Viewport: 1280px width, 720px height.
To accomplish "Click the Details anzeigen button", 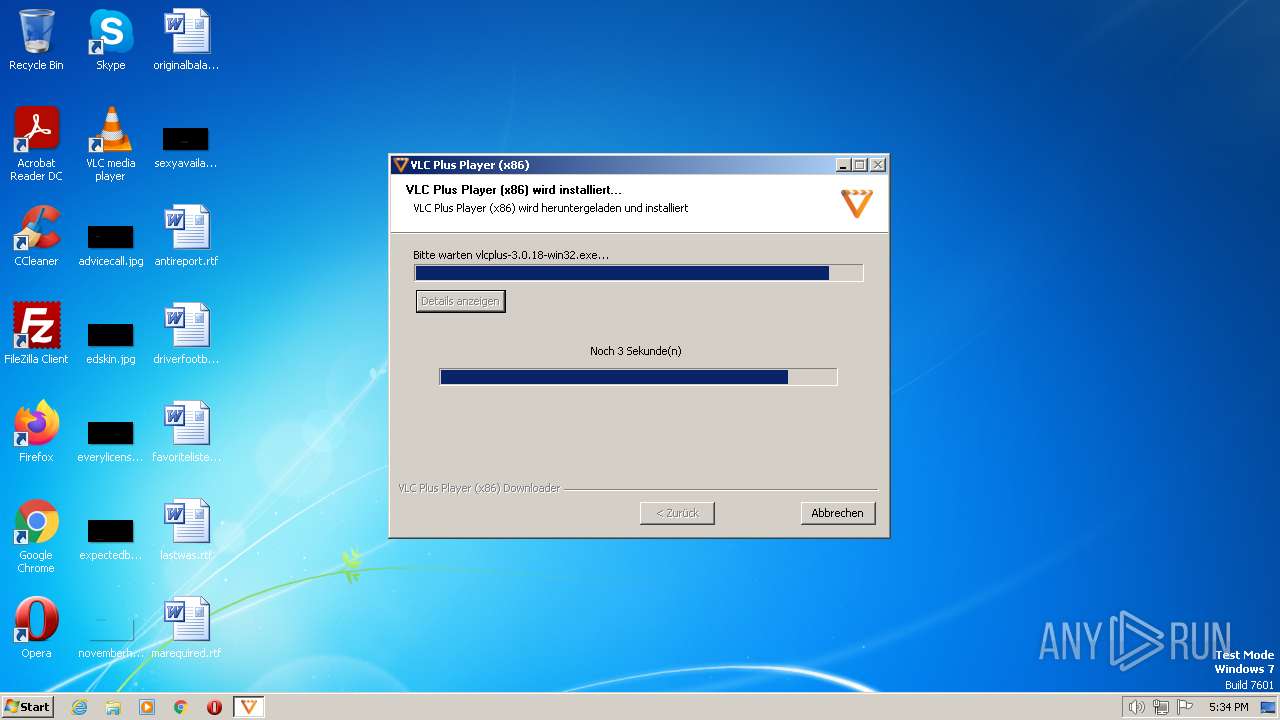I will 460,301.
